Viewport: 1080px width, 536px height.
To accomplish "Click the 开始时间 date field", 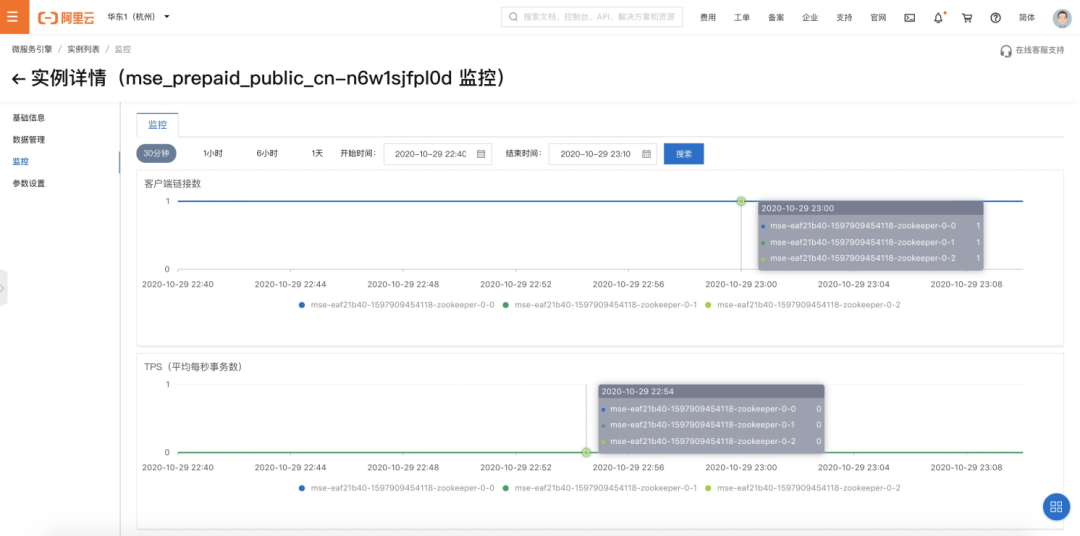I will coord(437,154).
